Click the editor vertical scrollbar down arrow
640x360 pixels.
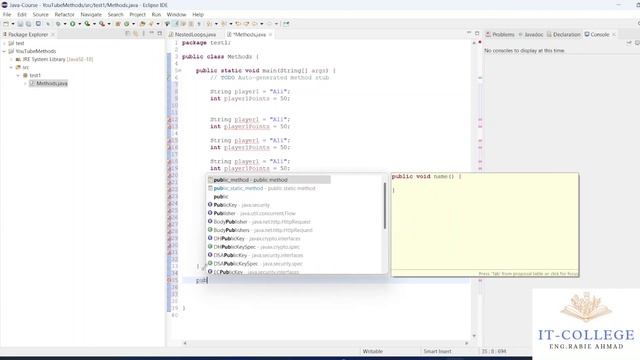coord(474,336)
